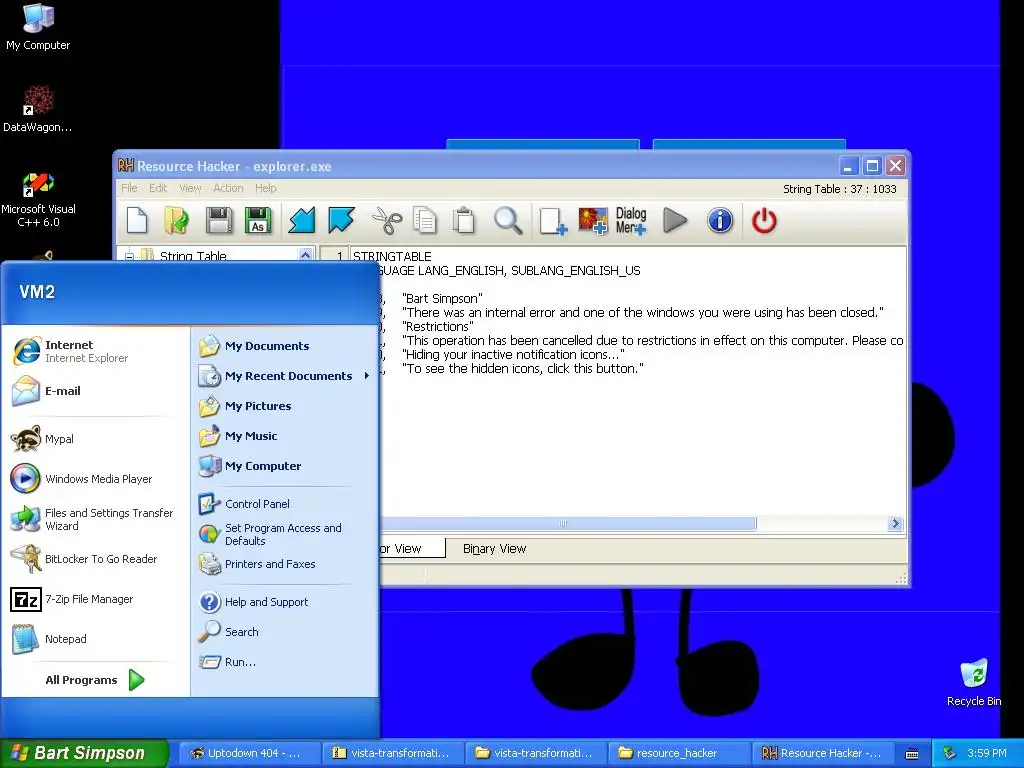Click the 3:59 PM taskbar clock
The image size is (1024, 768).
[987, 754]
